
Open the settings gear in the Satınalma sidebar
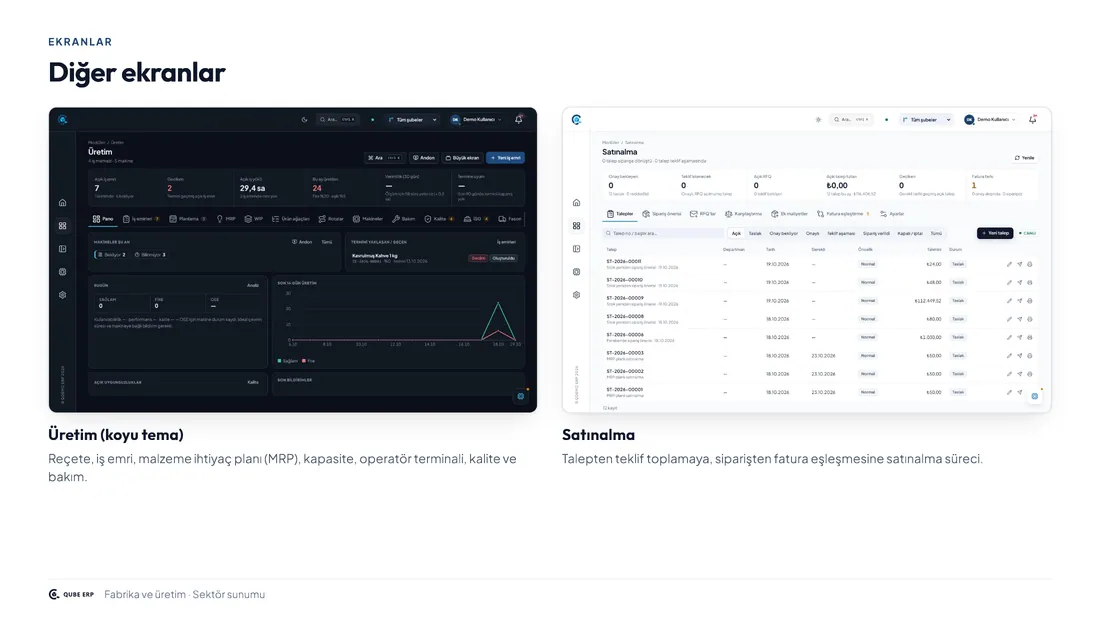pyautogui.click(x=577, y=295)
